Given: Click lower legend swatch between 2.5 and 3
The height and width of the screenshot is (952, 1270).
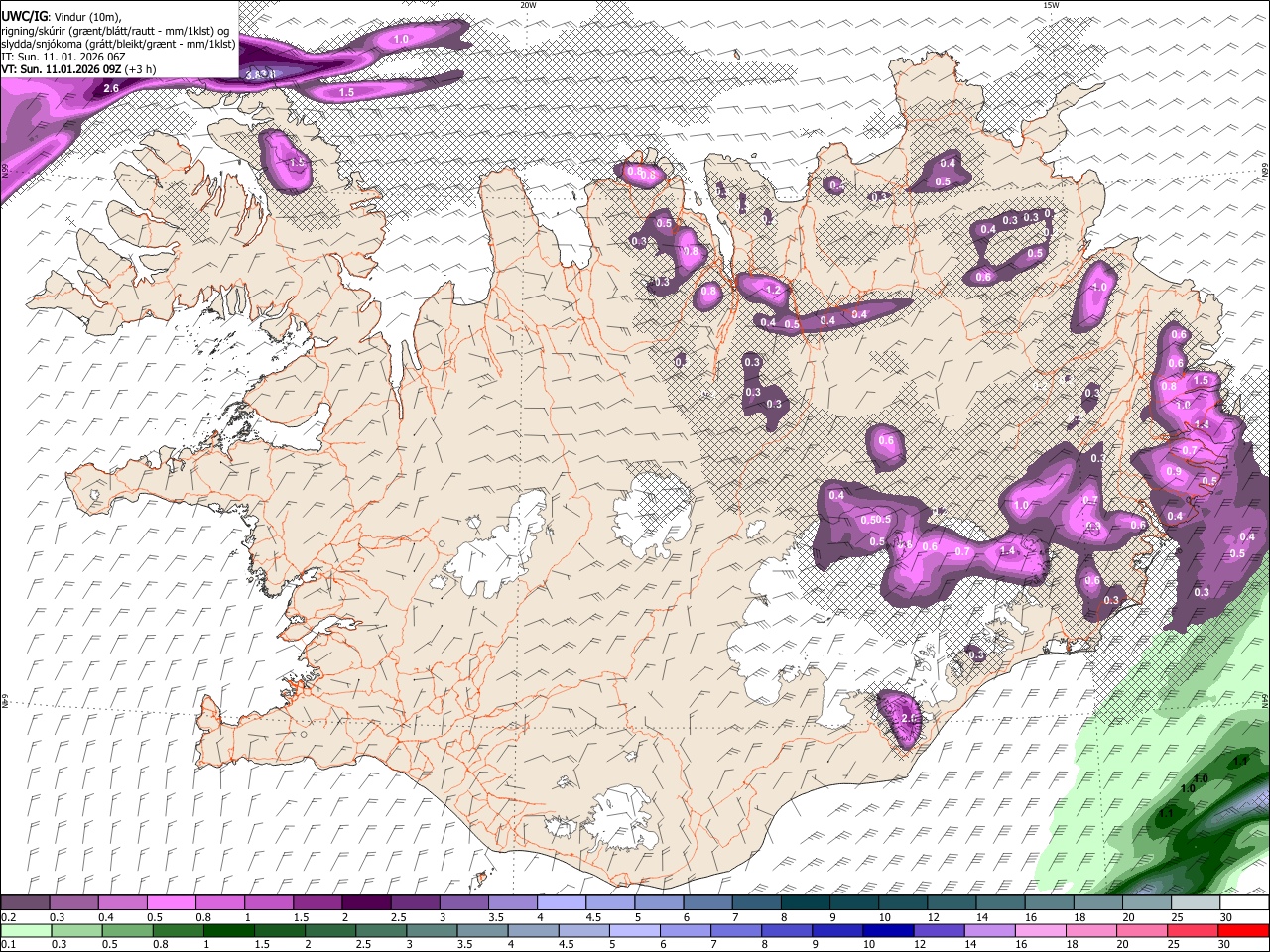Looking at the screenshot, I should pyautogui.click(x=380, y=931).
